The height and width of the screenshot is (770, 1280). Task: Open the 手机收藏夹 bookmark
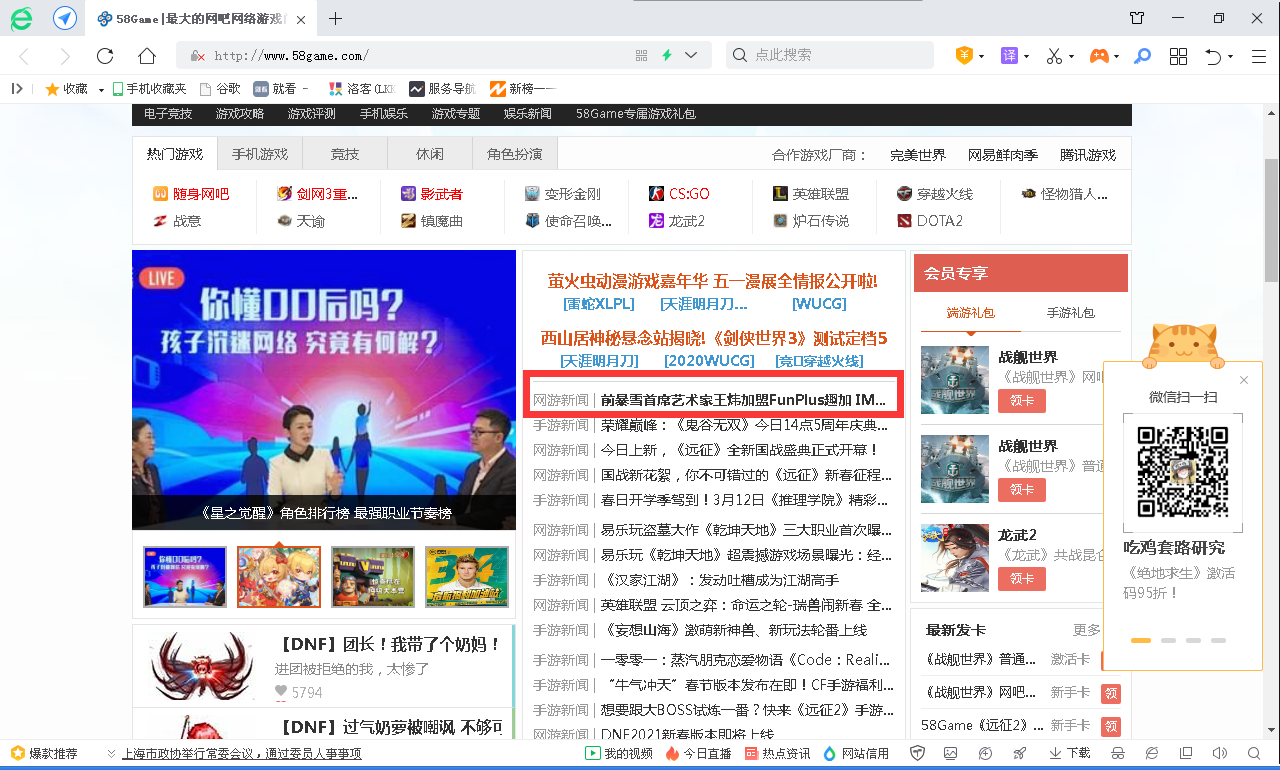point(150,89)
